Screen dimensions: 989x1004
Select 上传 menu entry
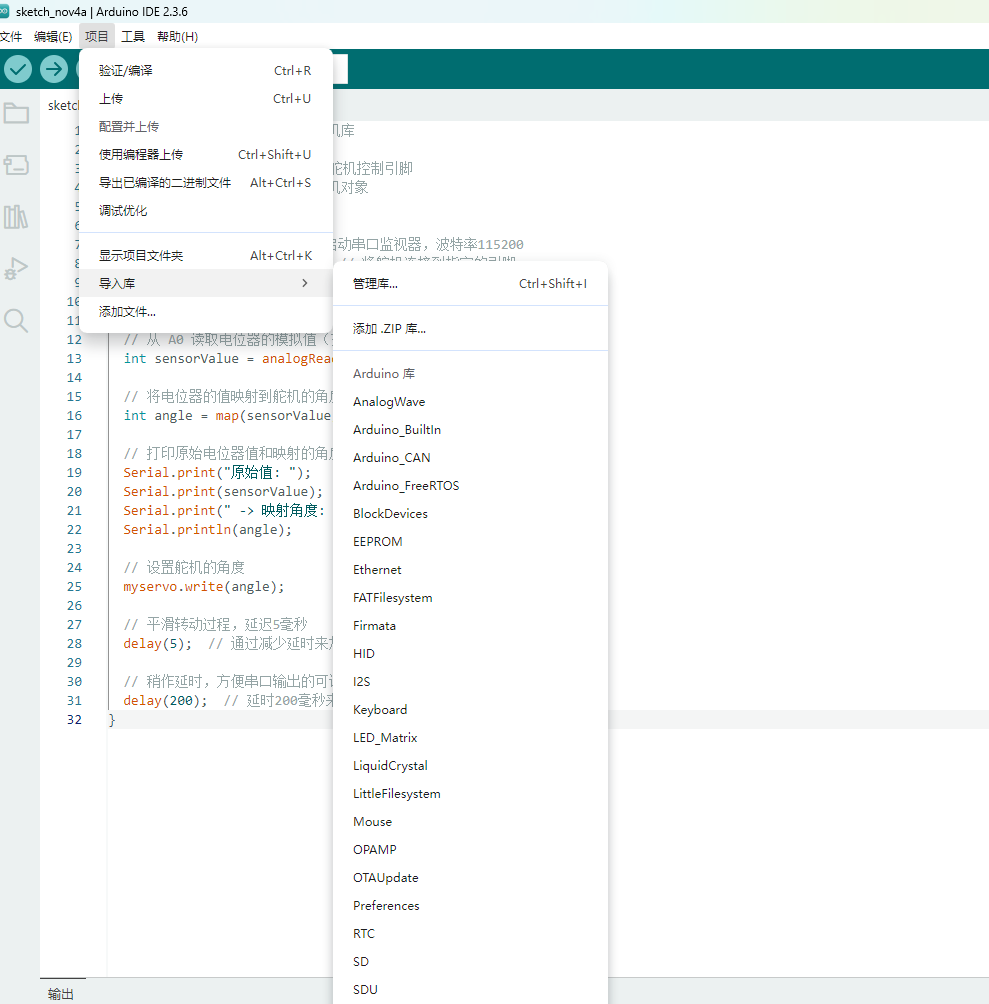point(205,99)
